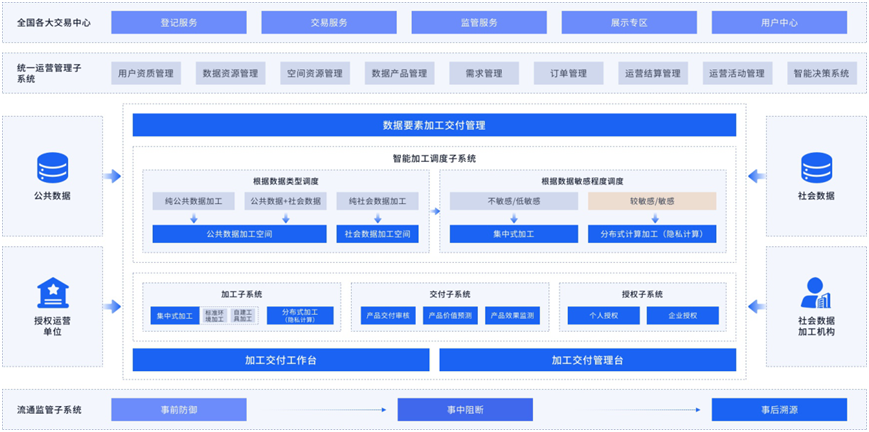
Task: Click the 社会数据 database icon
Action: 816,167
